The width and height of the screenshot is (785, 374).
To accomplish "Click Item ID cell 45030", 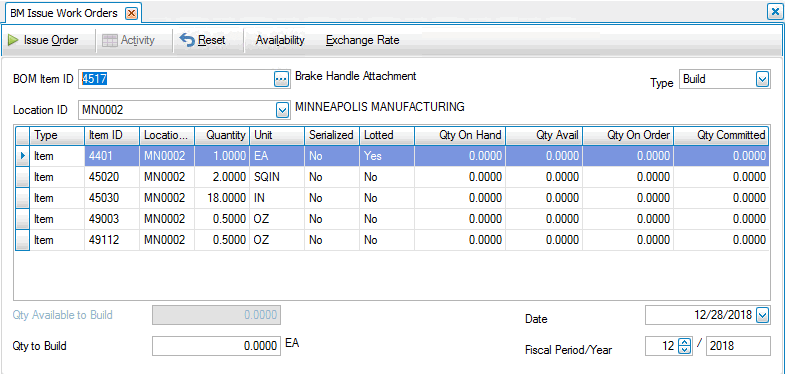I will tap(112, 198).
